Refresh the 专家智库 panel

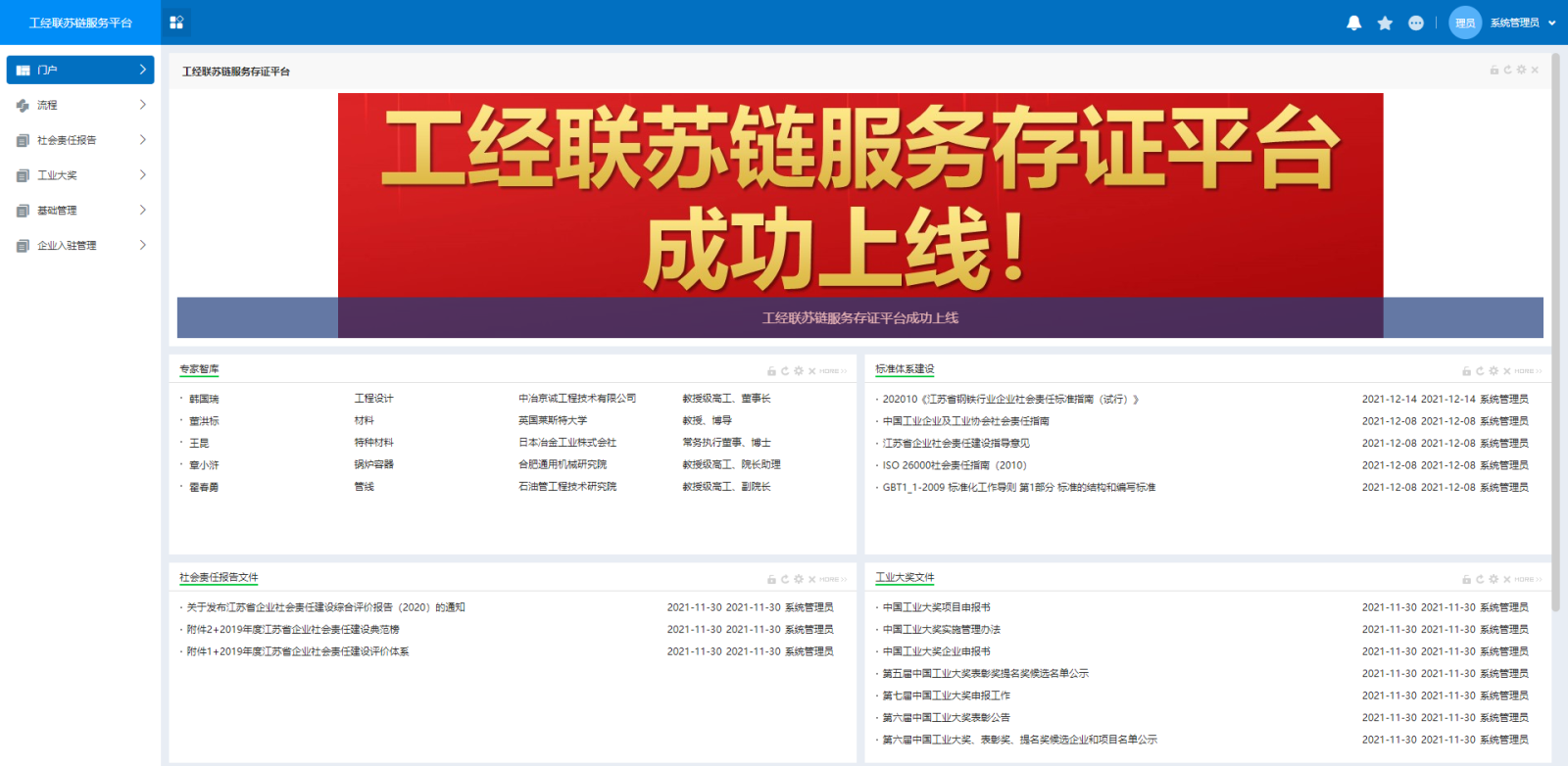coord(785,371)
